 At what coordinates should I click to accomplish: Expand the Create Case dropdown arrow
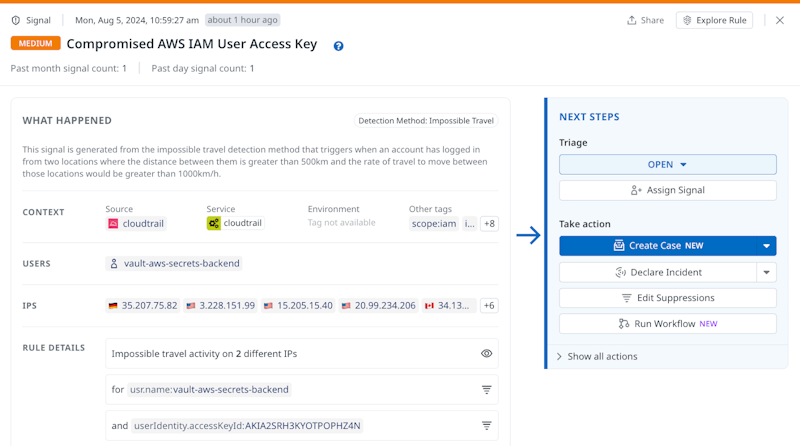tap(767, 246)
